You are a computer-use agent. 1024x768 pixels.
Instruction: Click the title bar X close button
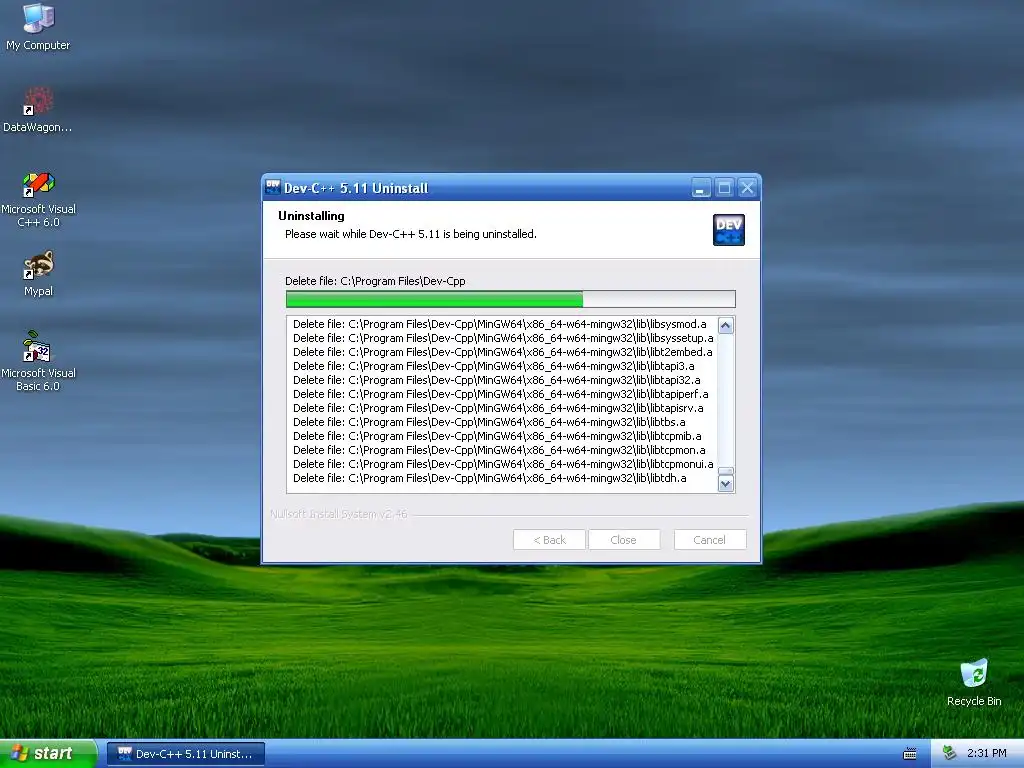(x=748, y=188)
